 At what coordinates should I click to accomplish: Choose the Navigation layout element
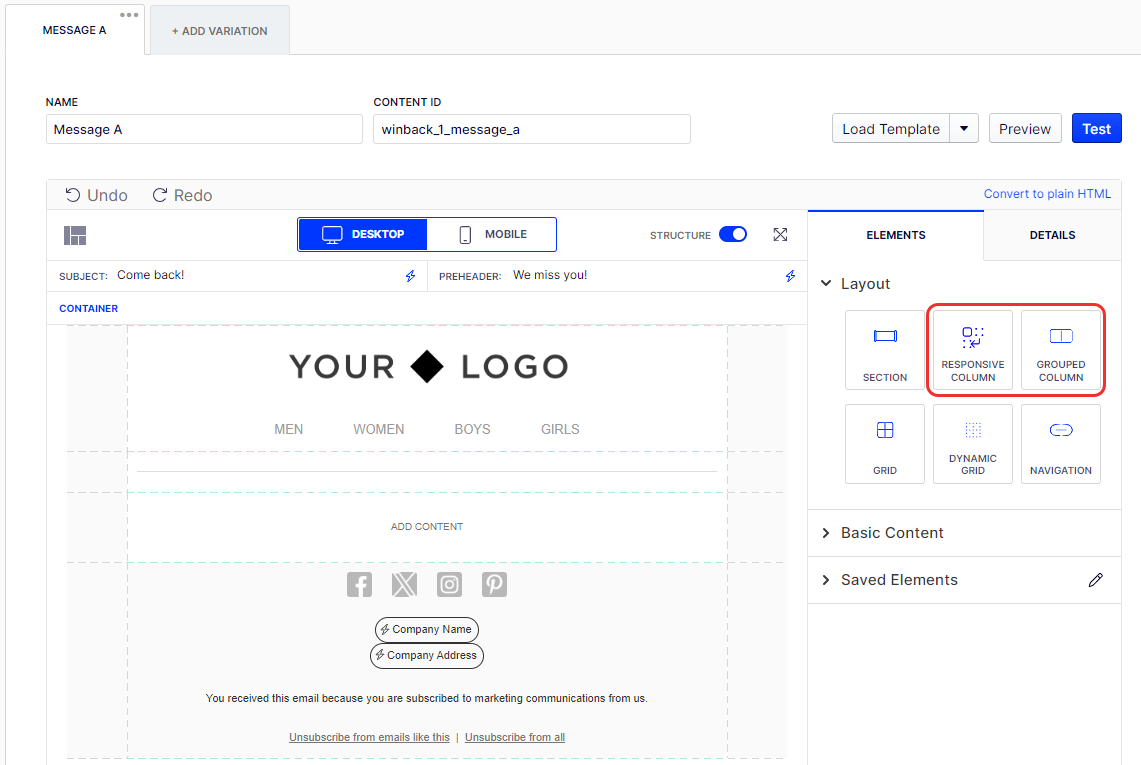tap(1060, 444)
